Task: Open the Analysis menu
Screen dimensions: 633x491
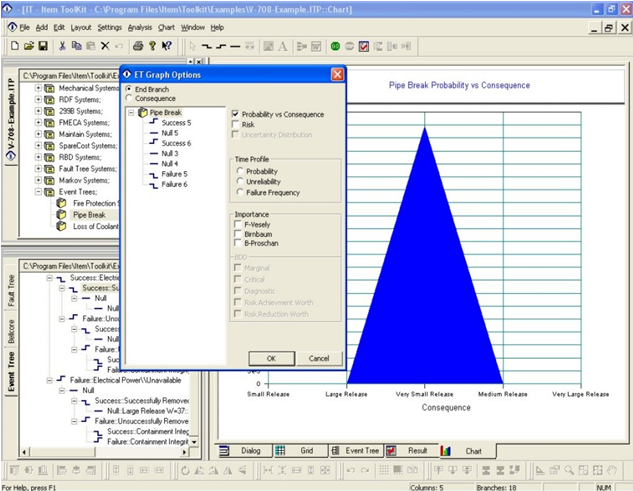Action: point(140,27)
